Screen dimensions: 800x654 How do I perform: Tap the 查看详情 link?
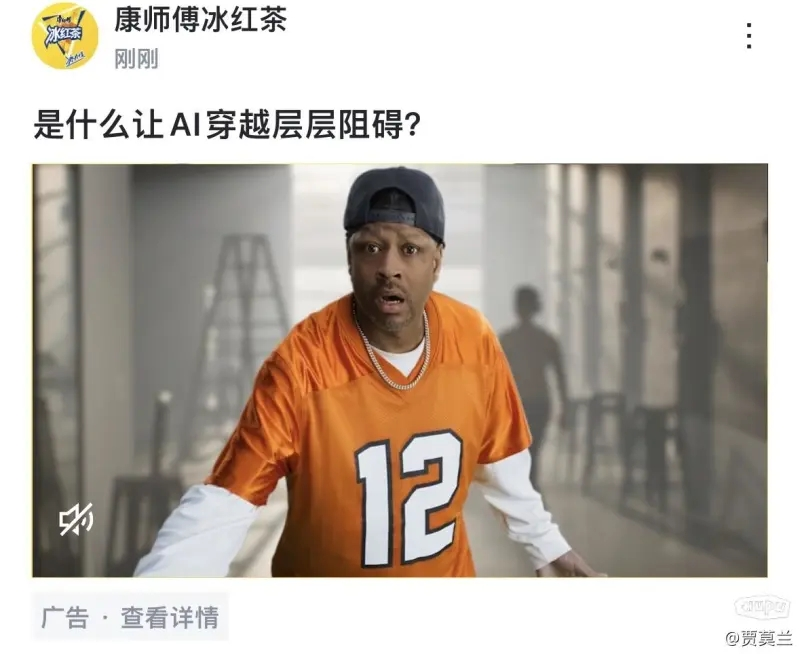tap(170, 617)
